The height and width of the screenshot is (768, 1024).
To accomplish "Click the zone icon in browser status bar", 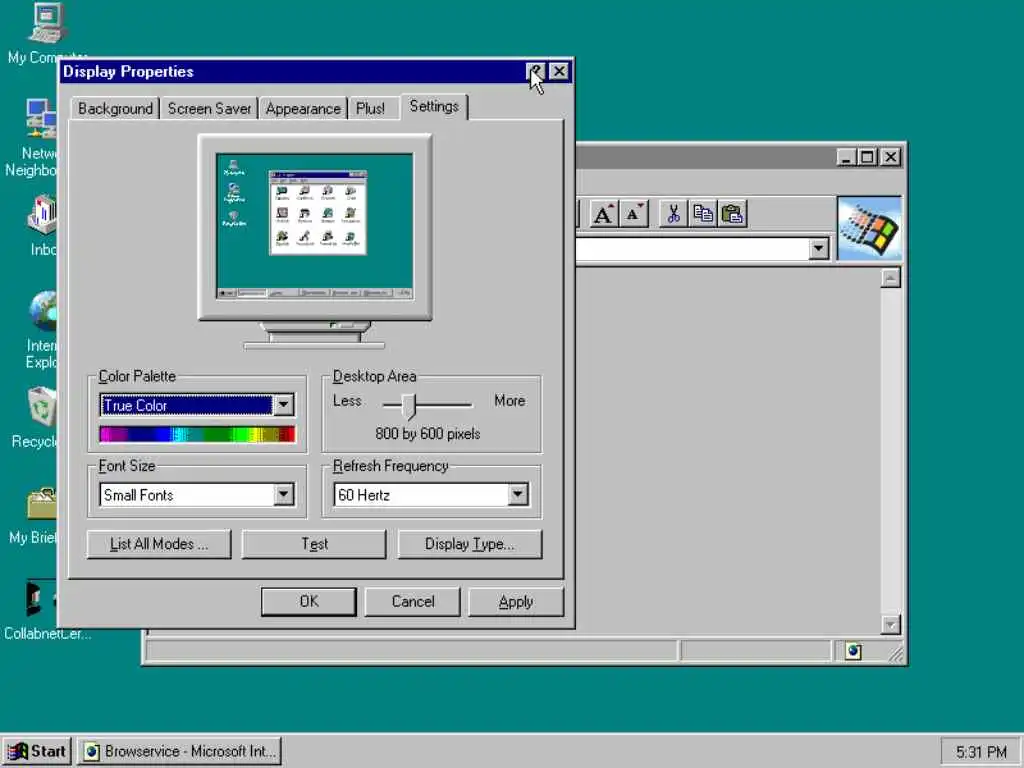I will 853,651.
